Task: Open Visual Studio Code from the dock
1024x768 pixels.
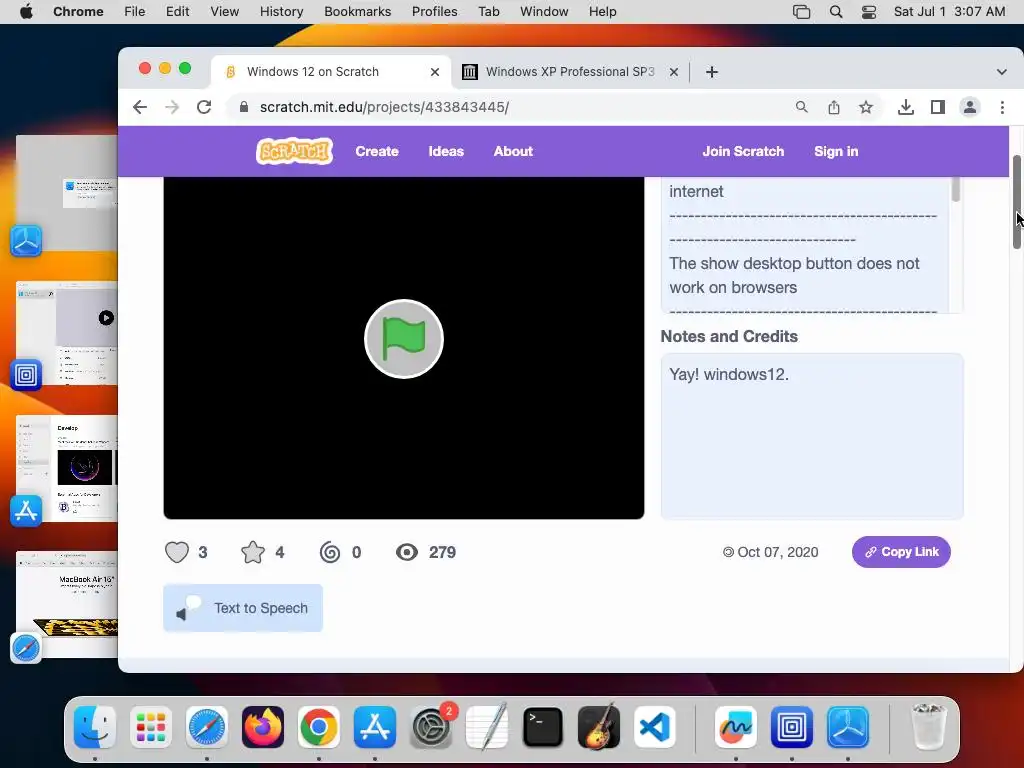Action: point(654,727)
